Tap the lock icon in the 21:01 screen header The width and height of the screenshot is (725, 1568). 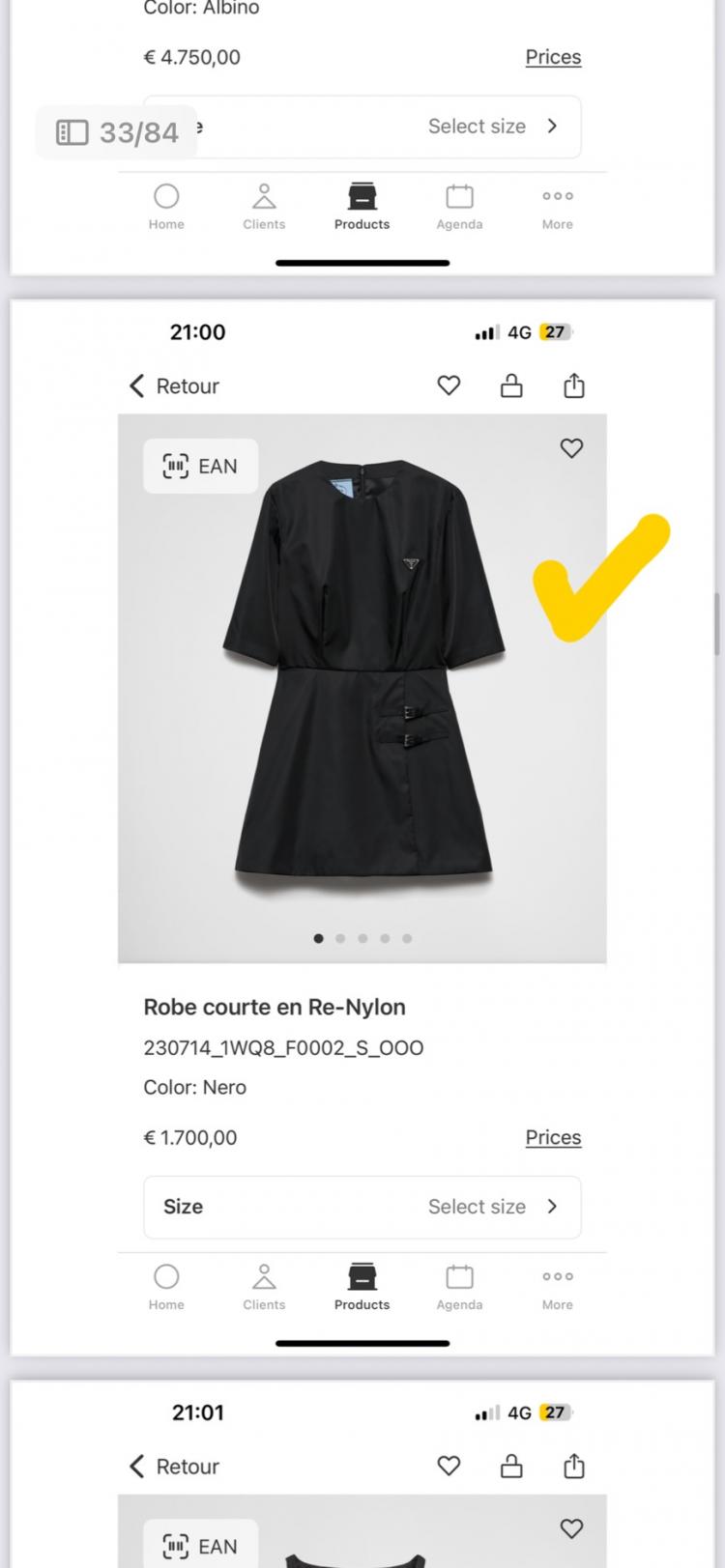tap(511, 1466)
